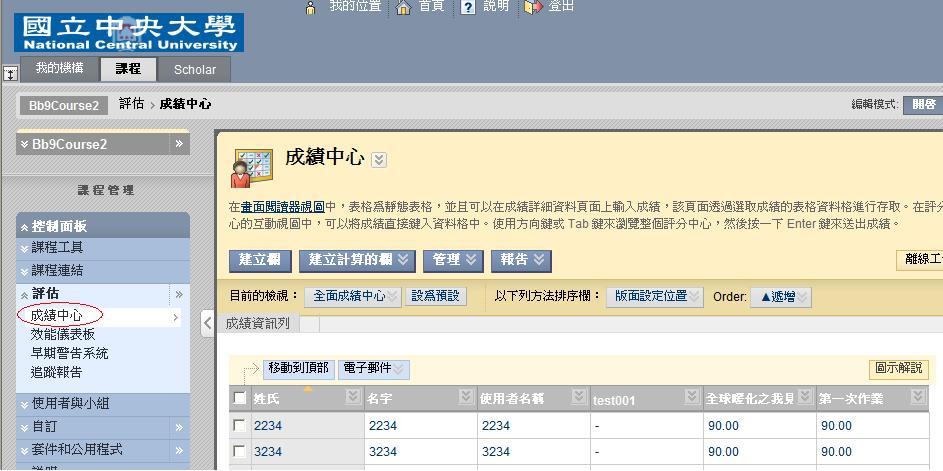Toggle edit mode 開啓 button

[x=923, y=104]
